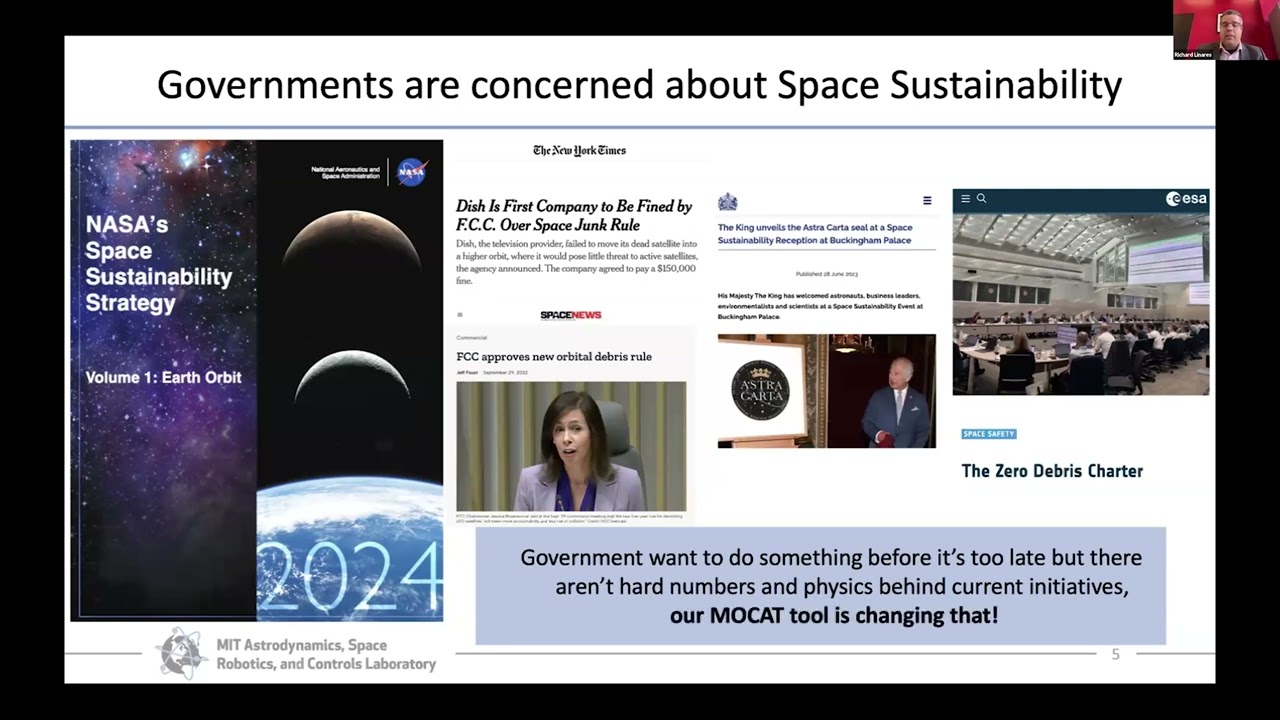Screen dimensions: 1280x720
Task: Open the ESA page hamburger menu icon
Action: (x=965, y=199)
